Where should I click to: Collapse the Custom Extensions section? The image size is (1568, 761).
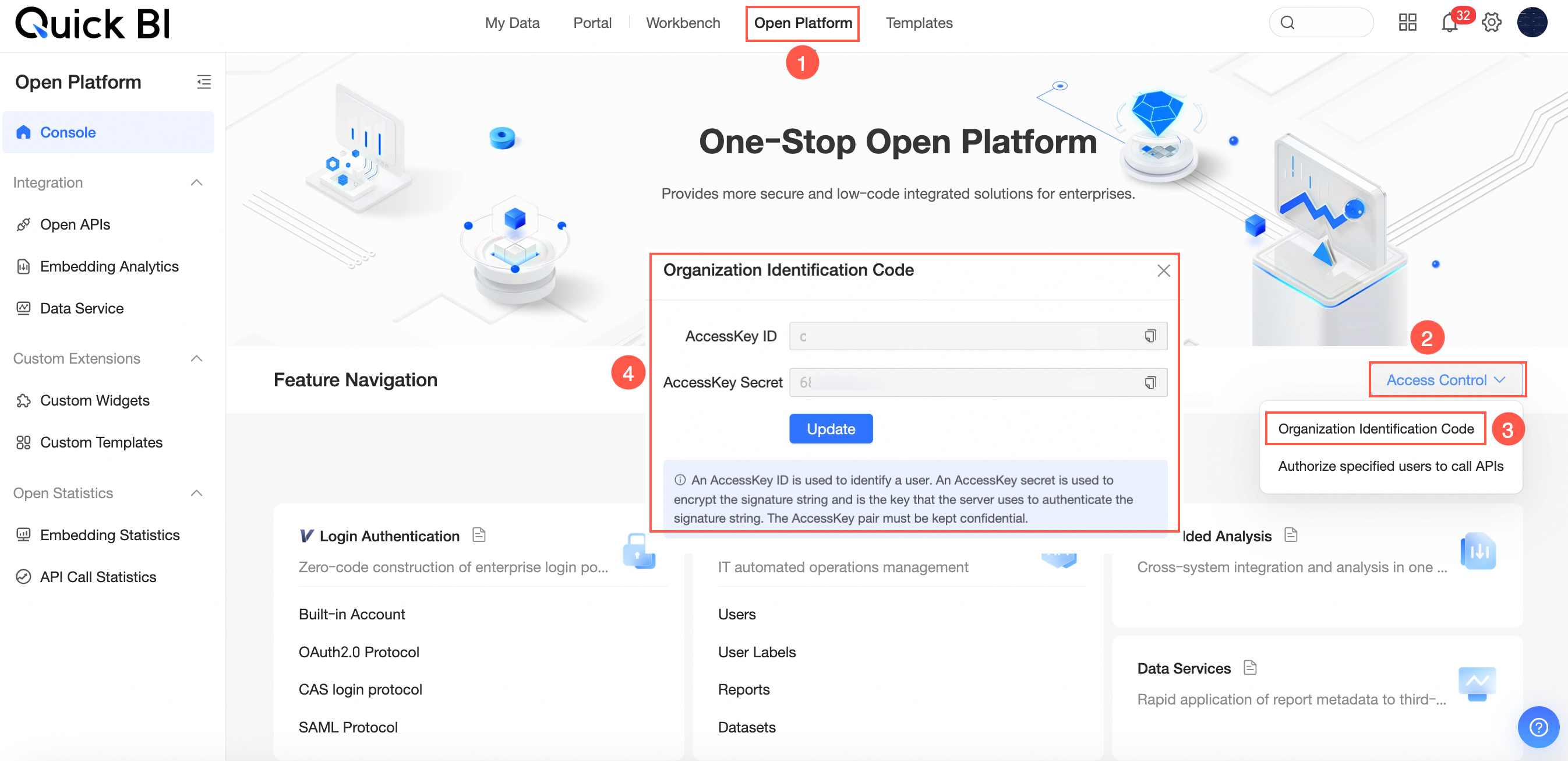coord(196,358)
